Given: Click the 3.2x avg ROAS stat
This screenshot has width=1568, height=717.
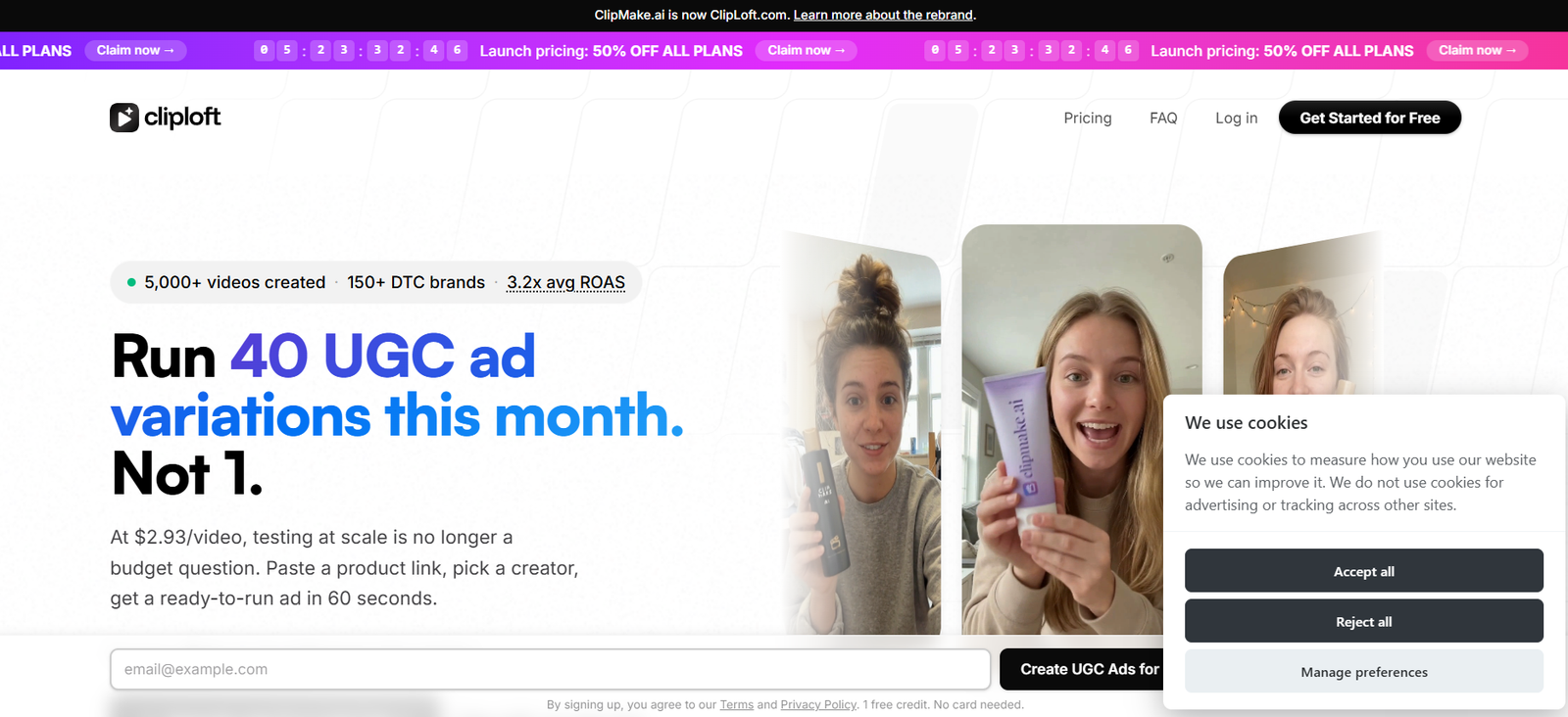Looking at the screenshot, I should [x=565, y=282].
